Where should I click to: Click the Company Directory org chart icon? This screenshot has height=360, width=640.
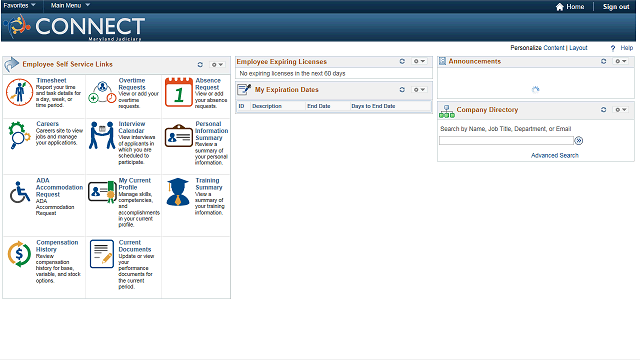(447, 111)
